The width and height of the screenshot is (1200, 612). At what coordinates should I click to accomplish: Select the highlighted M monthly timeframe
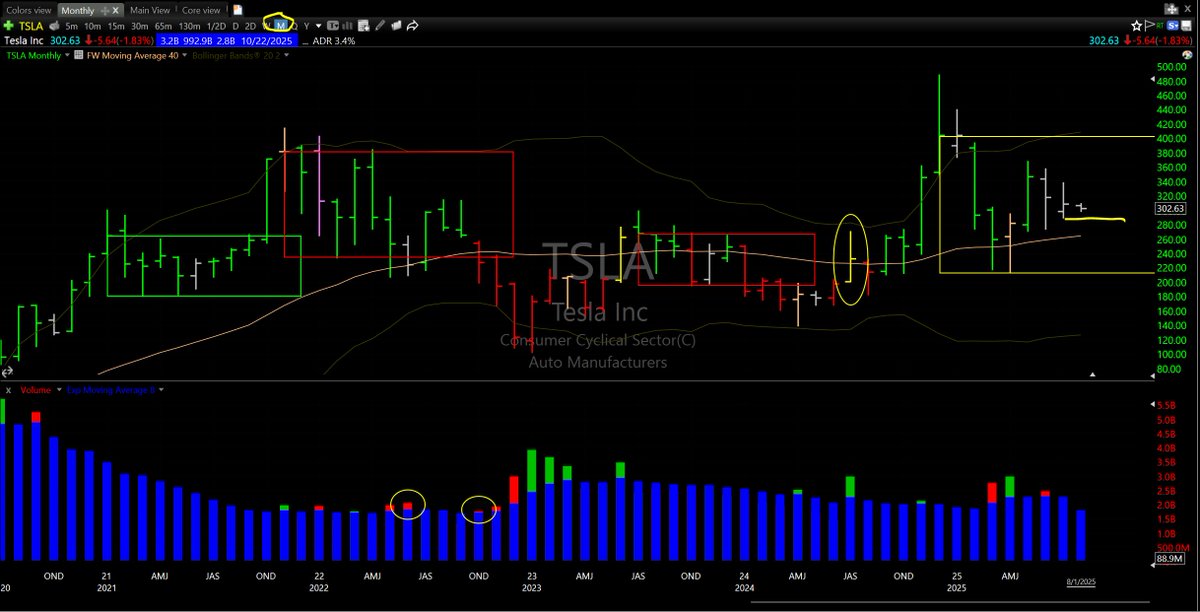click(282, 25)
